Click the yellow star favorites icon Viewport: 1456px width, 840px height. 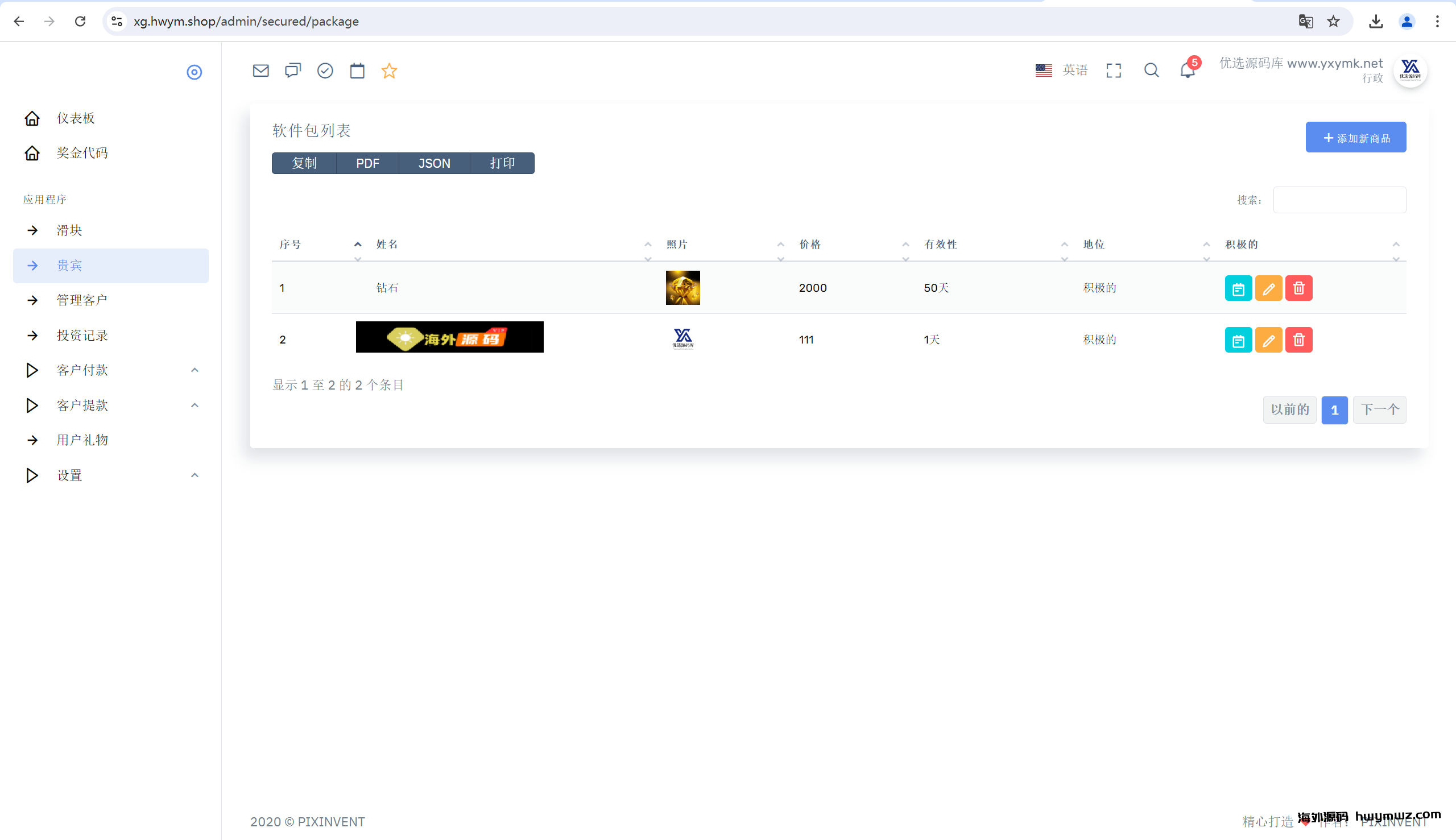tap(390, 71)
